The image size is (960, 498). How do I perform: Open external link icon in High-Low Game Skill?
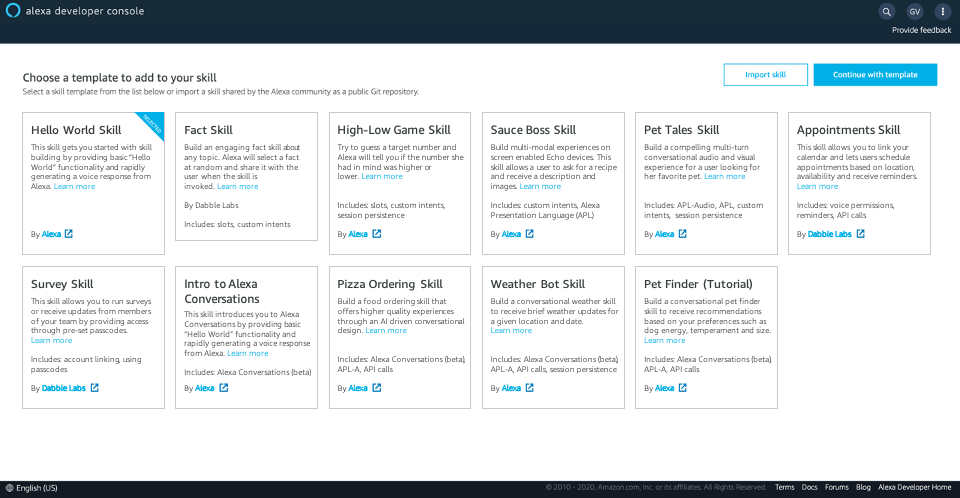[x=377, y=234]
